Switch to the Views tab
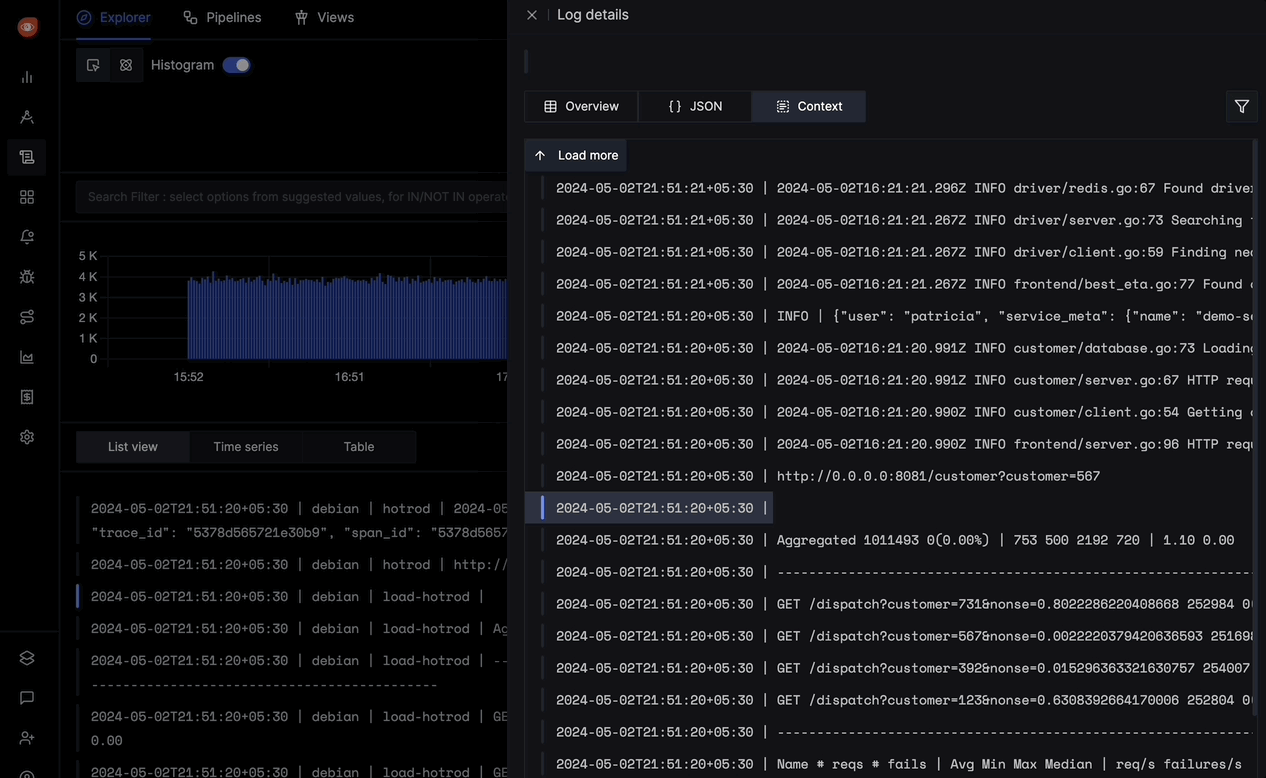 coord(324,17)
